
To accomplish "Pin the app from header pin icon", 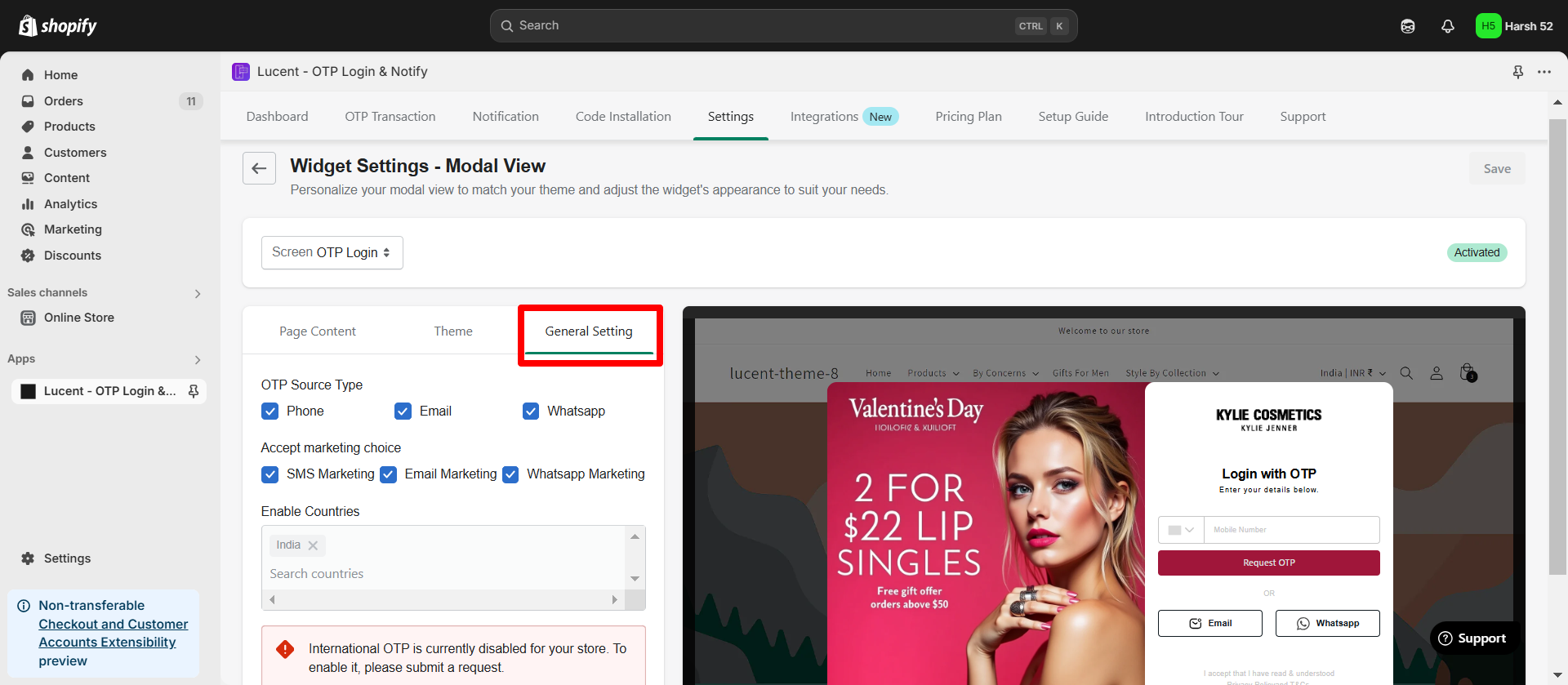I will tap(1518, 72).
